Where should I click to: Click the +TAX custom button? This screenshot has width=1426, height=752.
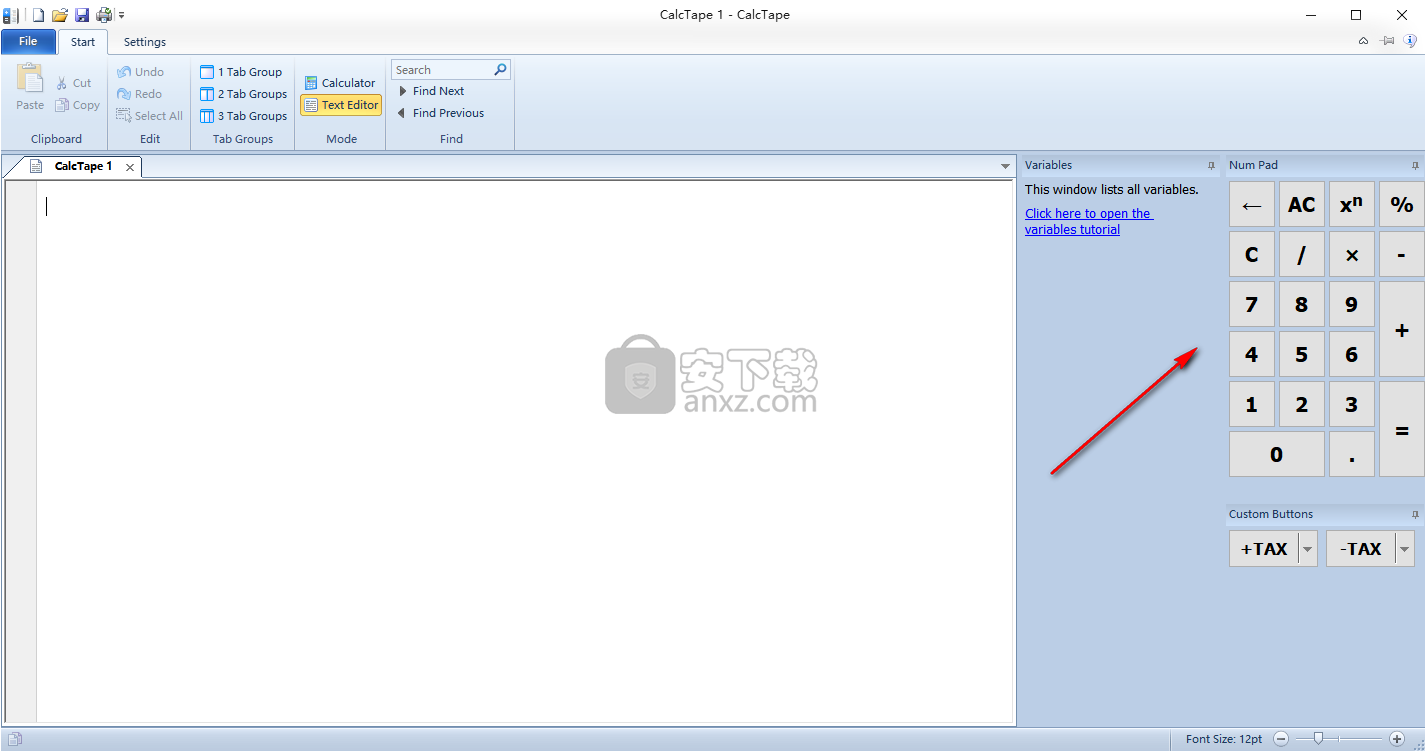coord(1263,548)
